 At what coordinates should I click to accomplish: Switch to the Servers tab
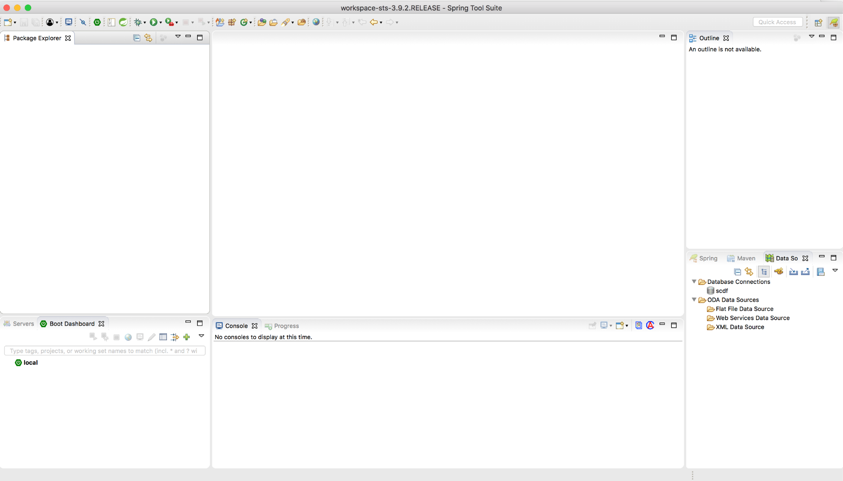tap(19, 324)
